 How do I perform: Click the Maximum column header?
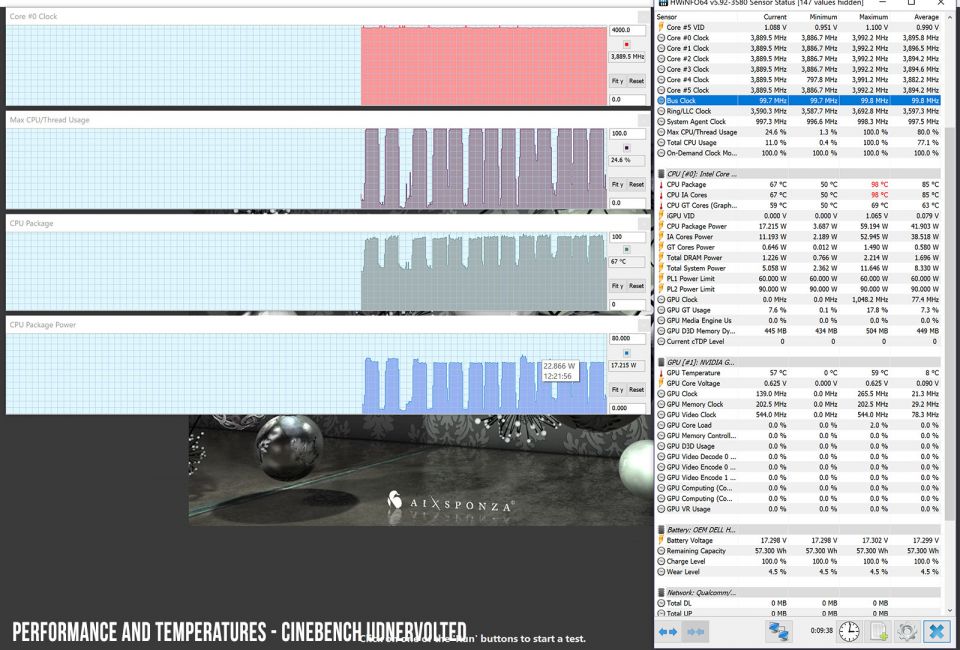pos(874,17)
